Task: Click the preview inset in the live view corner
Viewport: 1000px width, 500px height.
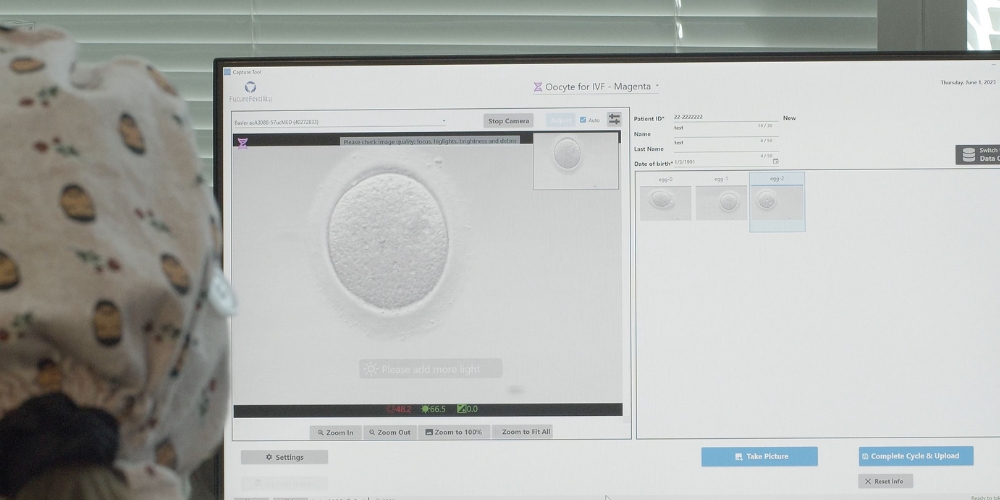Action: [x=575, y=161]
